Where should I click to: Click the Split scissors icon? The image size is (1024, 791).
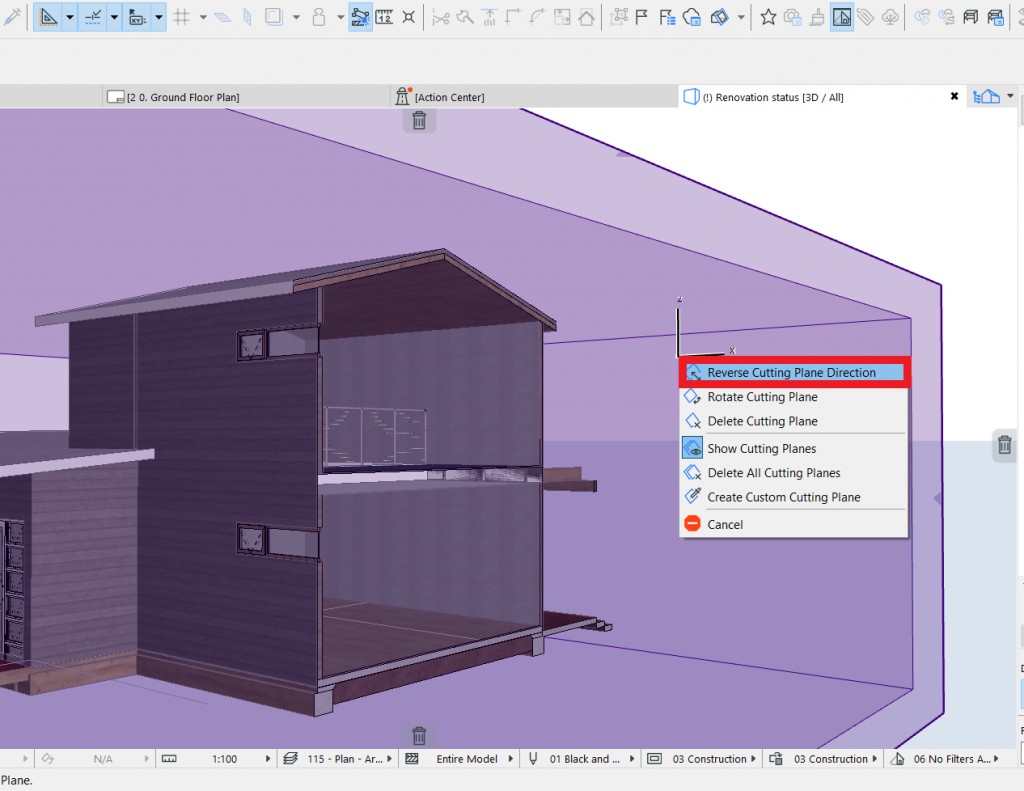(x=441, y=17)
